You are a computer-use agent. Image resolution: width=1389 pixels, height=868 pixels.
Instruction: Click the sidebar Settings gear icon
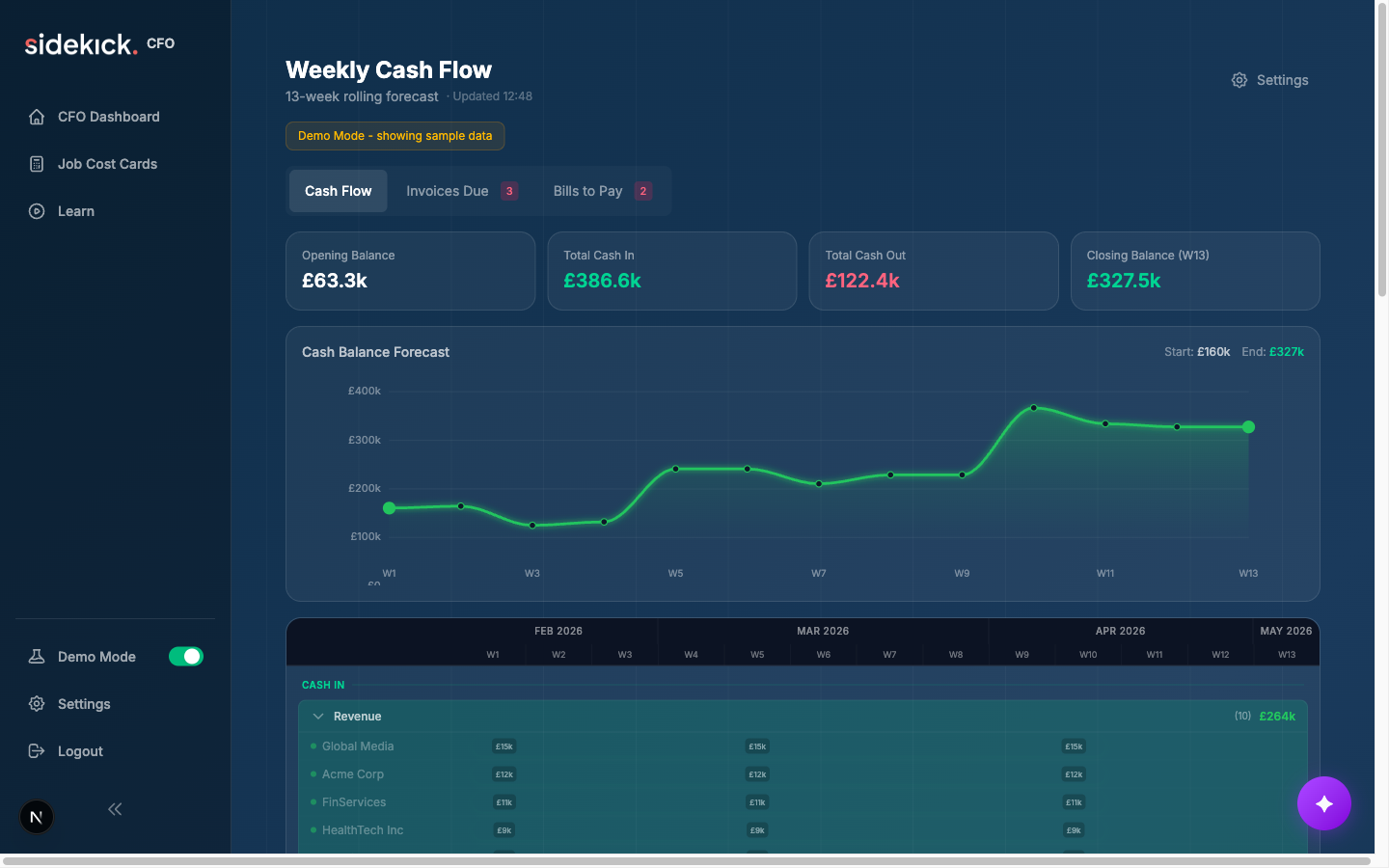coord(36,704)
